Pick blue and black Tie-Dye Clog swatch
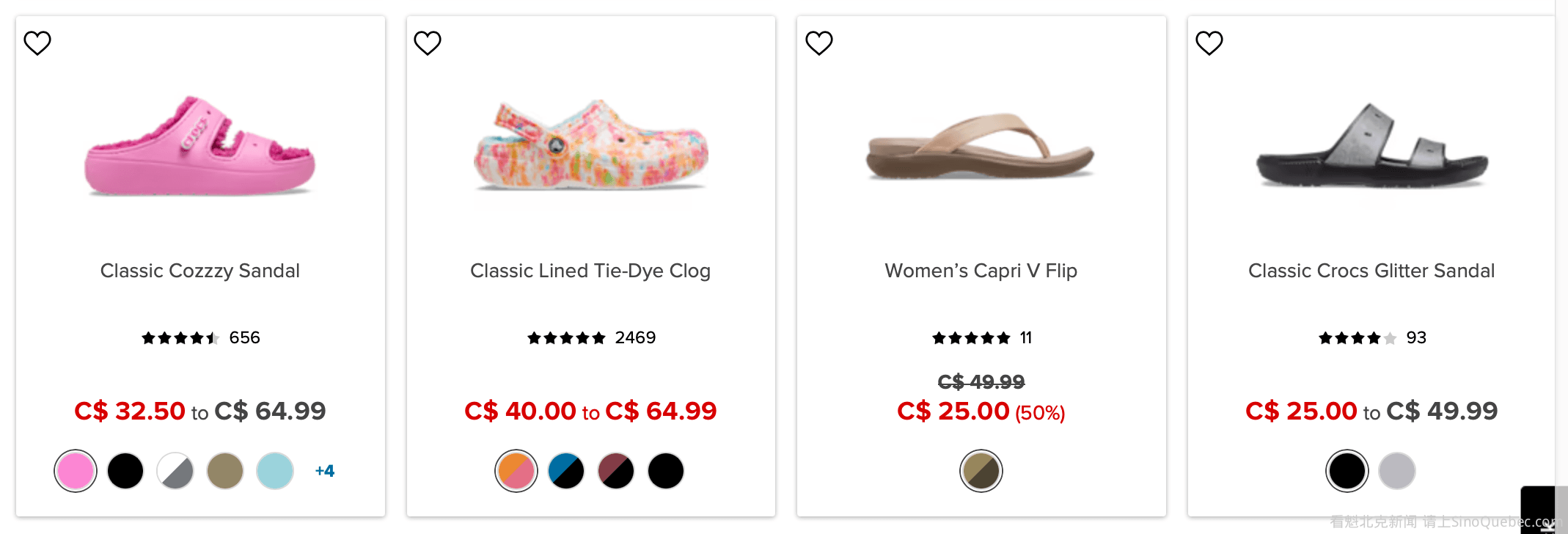This screenshot has width=1568, height=534. (x=566, y=471)
